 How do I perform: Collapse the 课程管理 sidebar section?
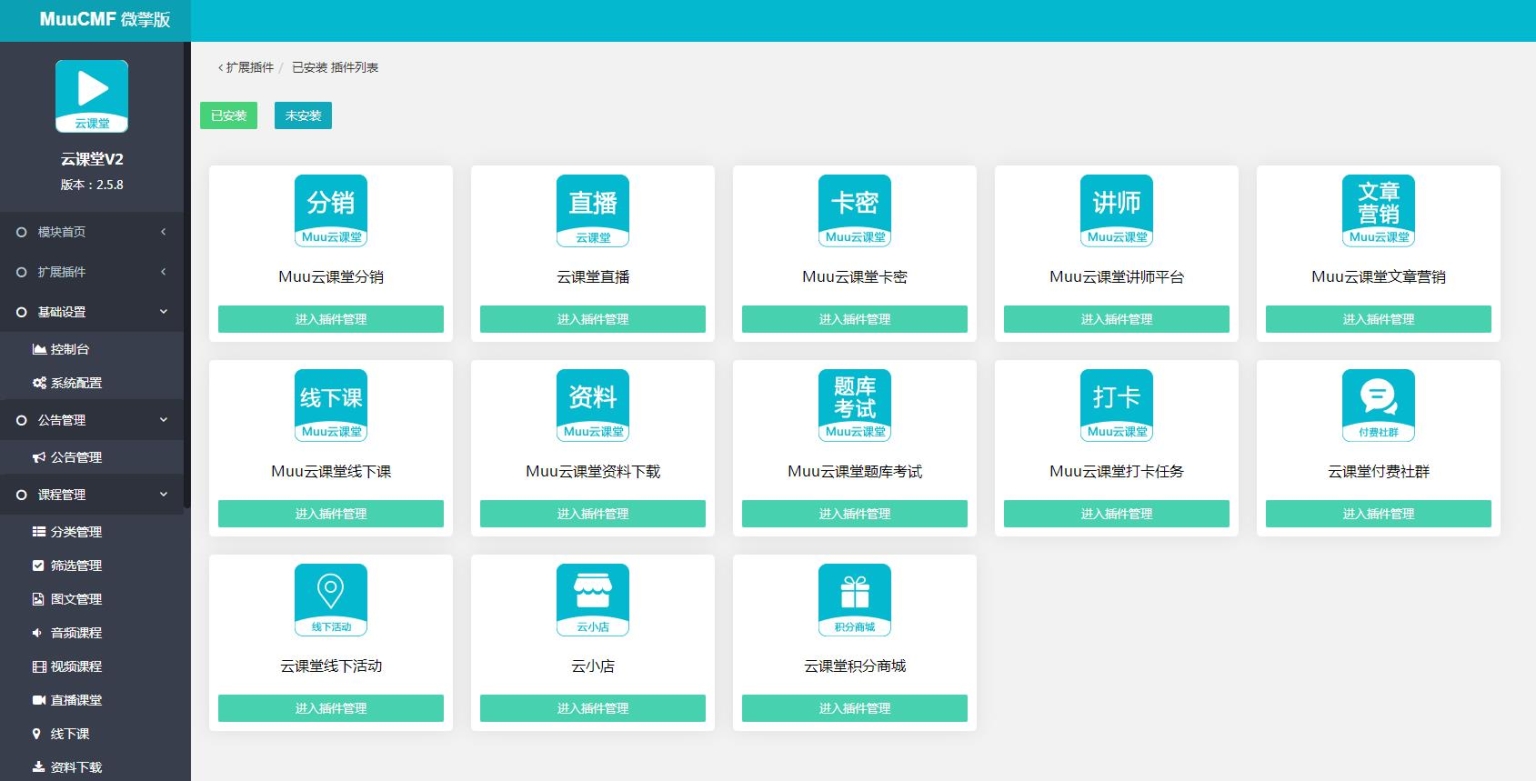(x=92, y=494)
